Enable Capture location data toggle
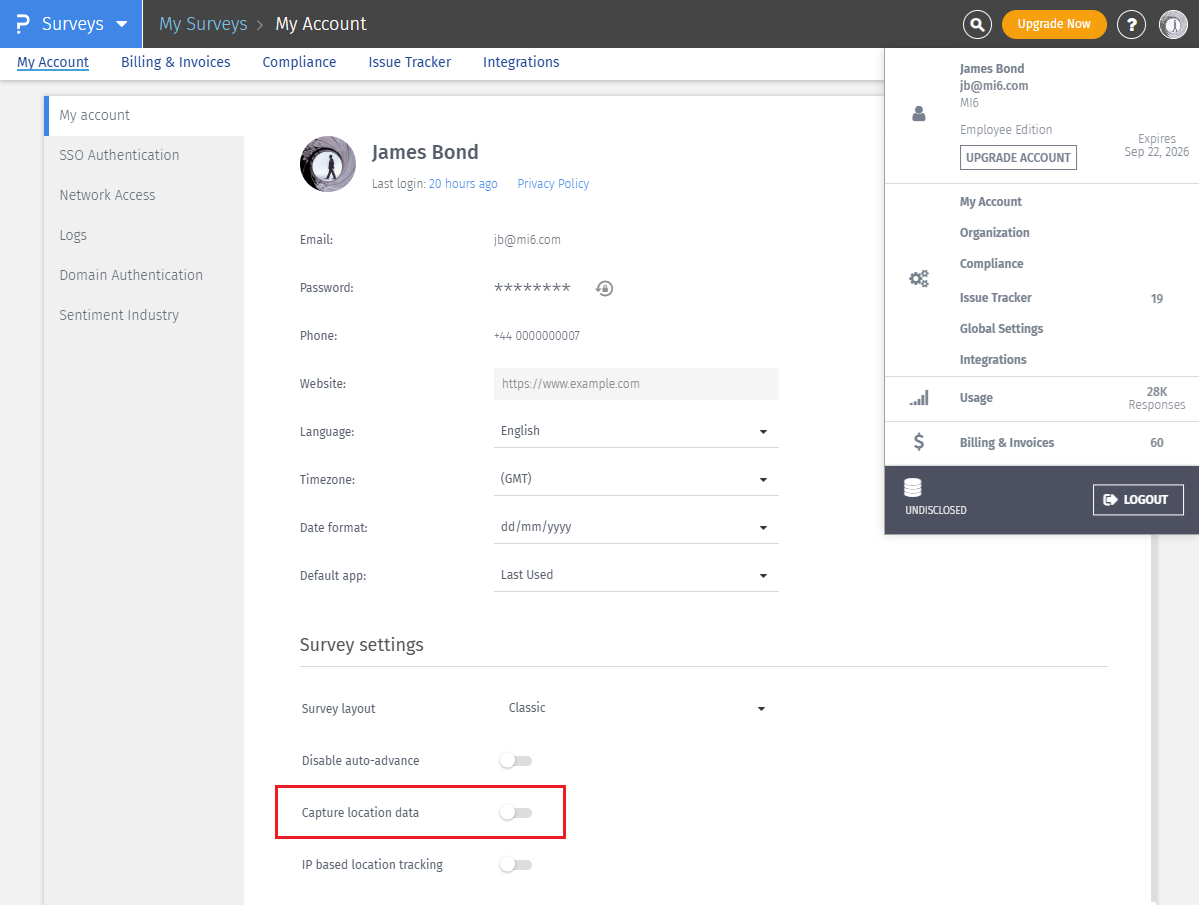Image resolution: width=1199 pixels, height=905 pixels. pyautogui.click(x=515, y=813)
